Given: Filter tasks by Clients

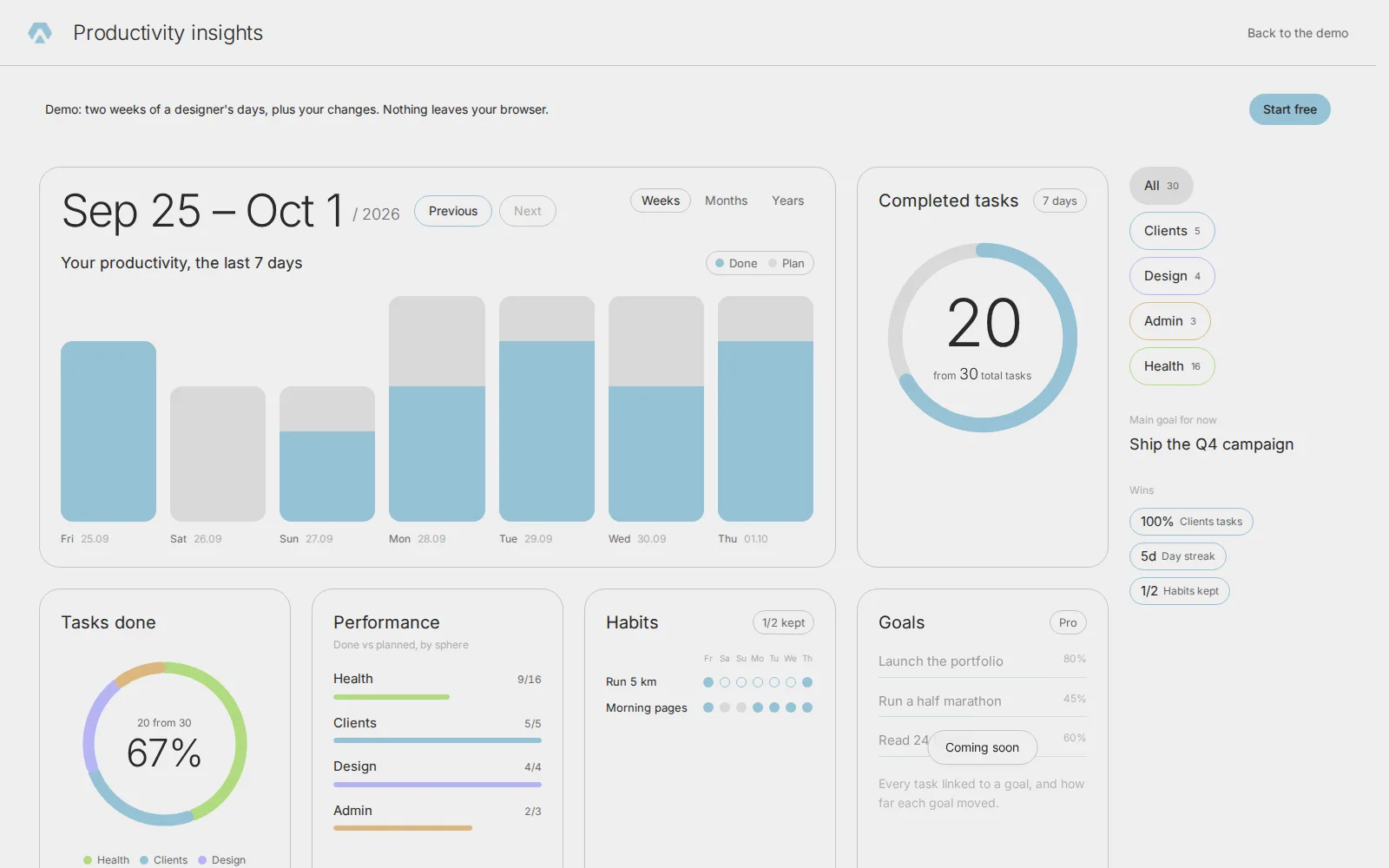Looking at the screenshot, I should 1172,231.
